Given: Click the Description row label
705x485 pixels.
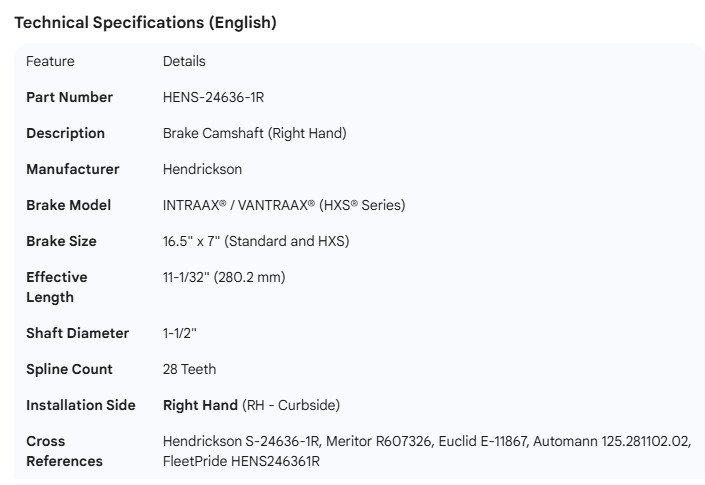Looking at the screenshot, I should pos(65,133).
